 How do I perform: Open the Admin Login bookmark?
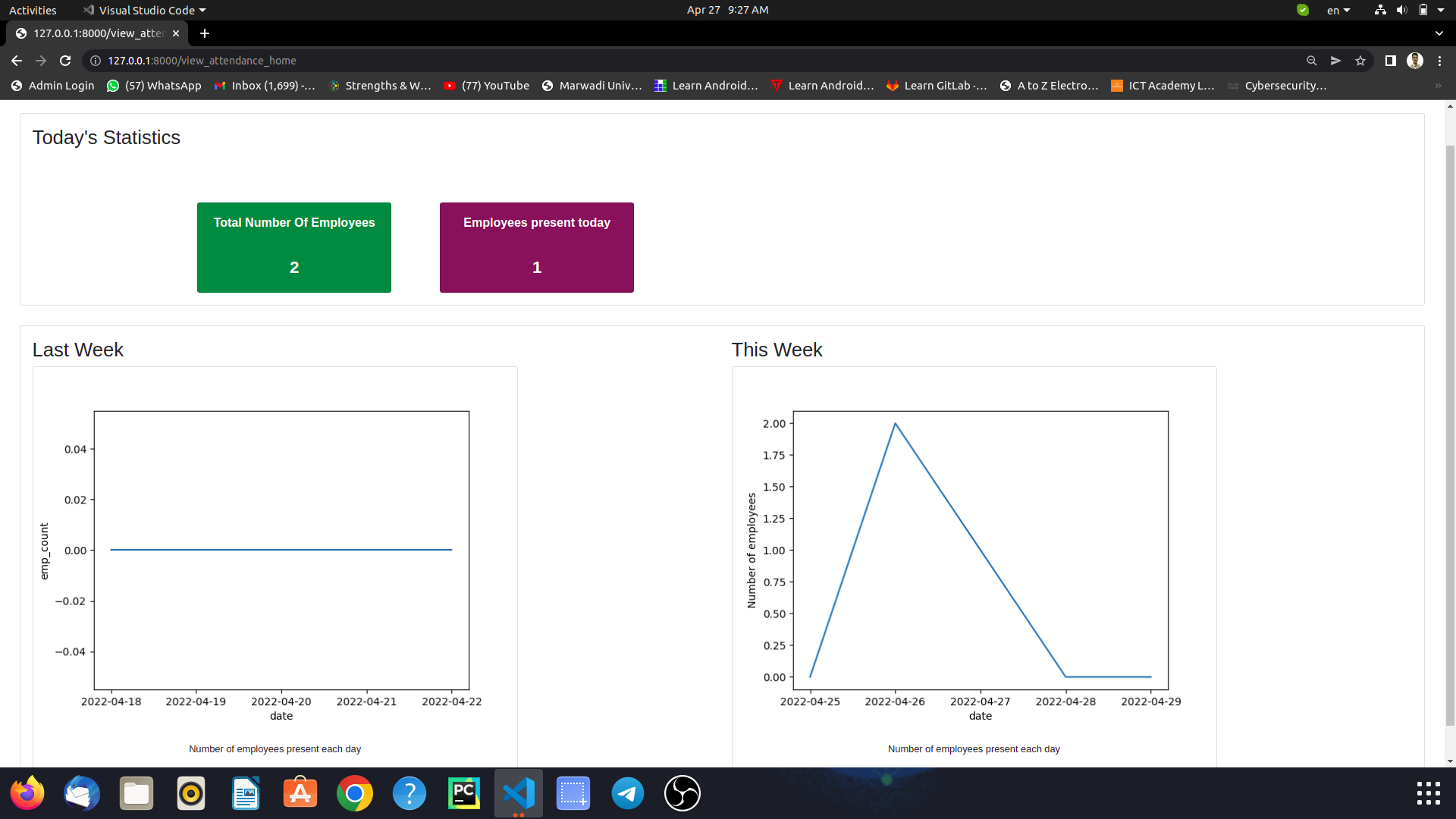tap(52, 86)
